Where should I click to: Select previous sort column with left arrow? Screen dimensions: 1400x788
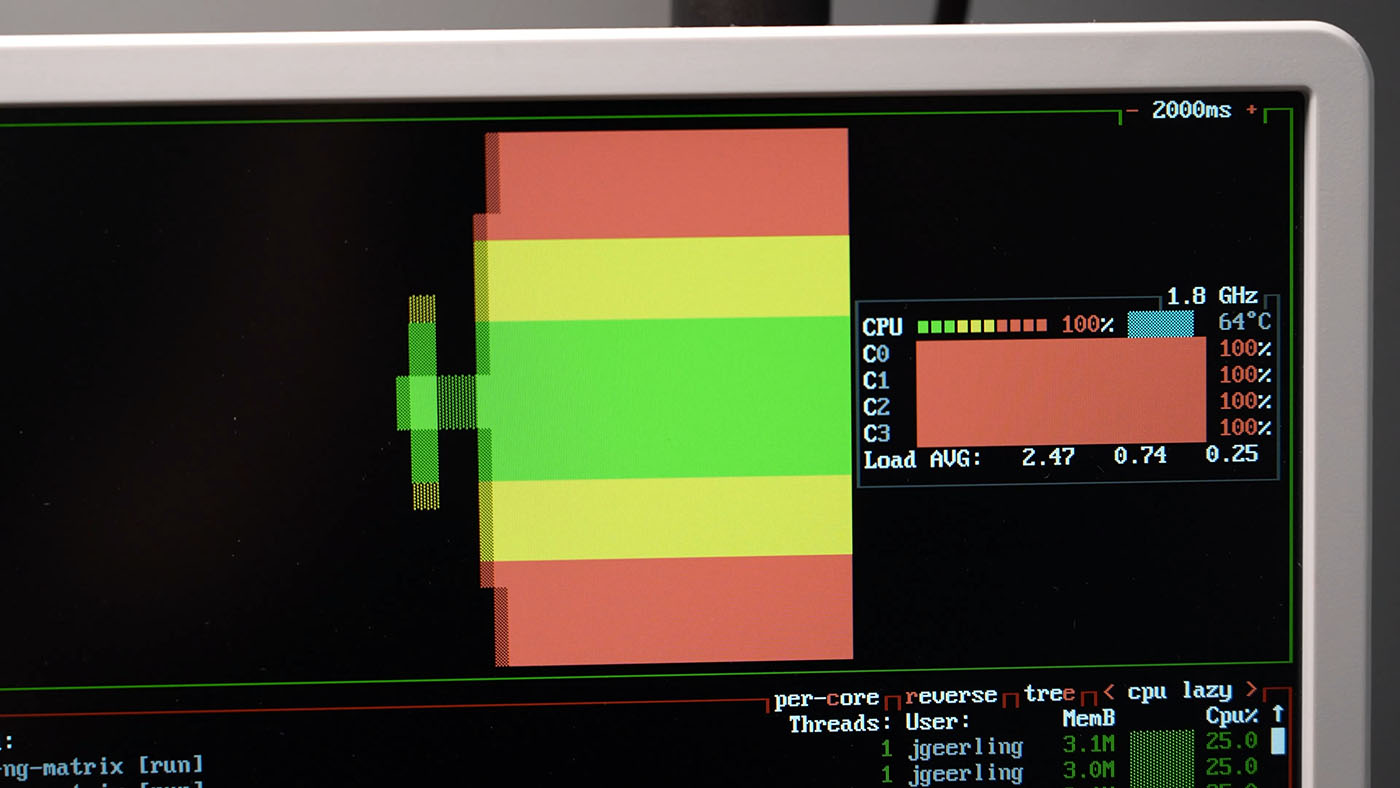click(x=1108, y=692)
